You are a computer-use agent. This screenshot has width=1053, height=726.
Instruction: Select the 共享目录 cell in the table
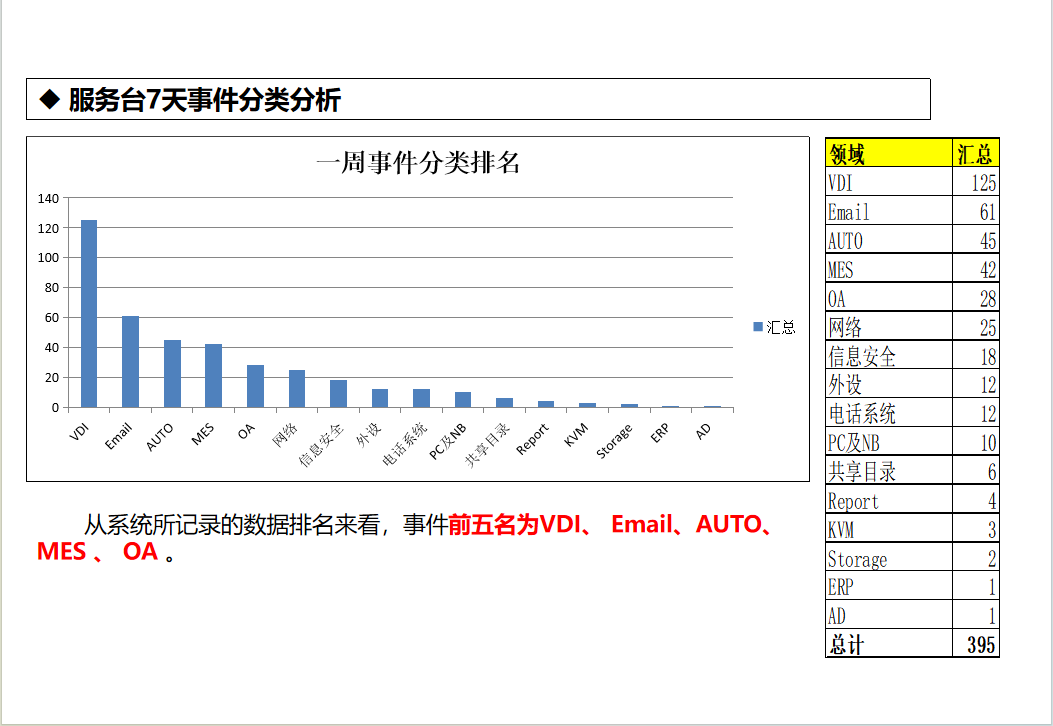click(x=887, y=472)
